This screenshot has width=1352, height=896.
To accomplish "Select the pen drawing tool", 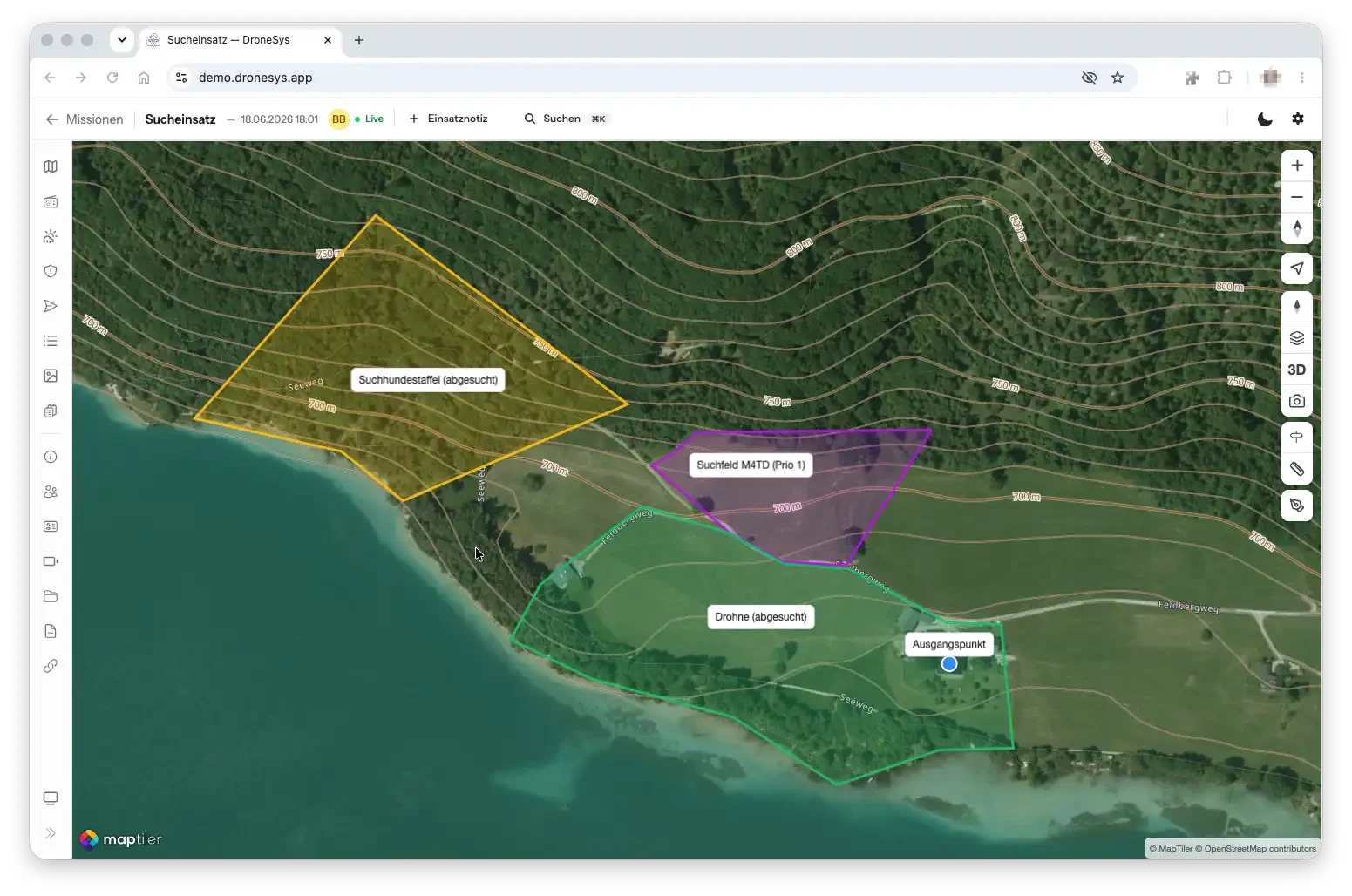I will pos(1297,506).
